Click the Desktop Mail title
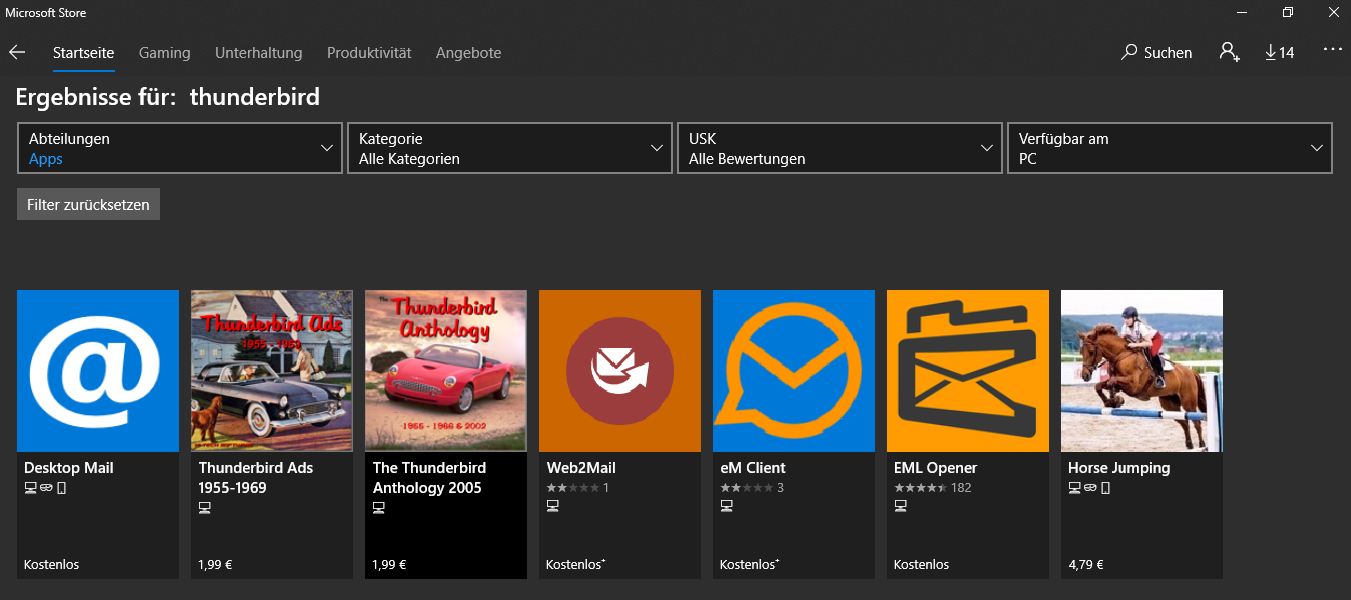 coord(69,468)
